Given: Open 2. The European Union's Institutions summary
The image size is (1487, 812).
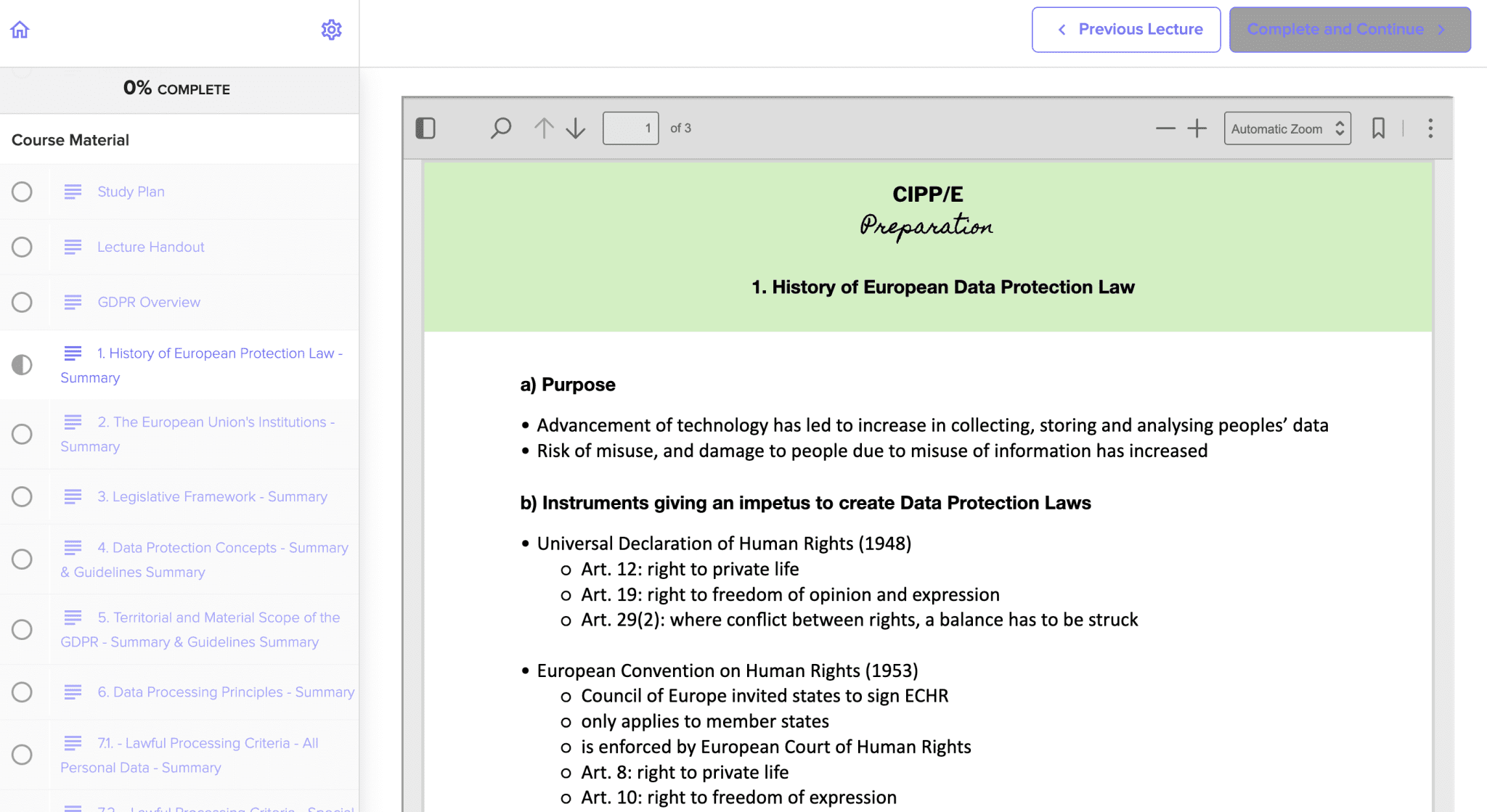Looking at the screenshot, I should click(198, 434).
